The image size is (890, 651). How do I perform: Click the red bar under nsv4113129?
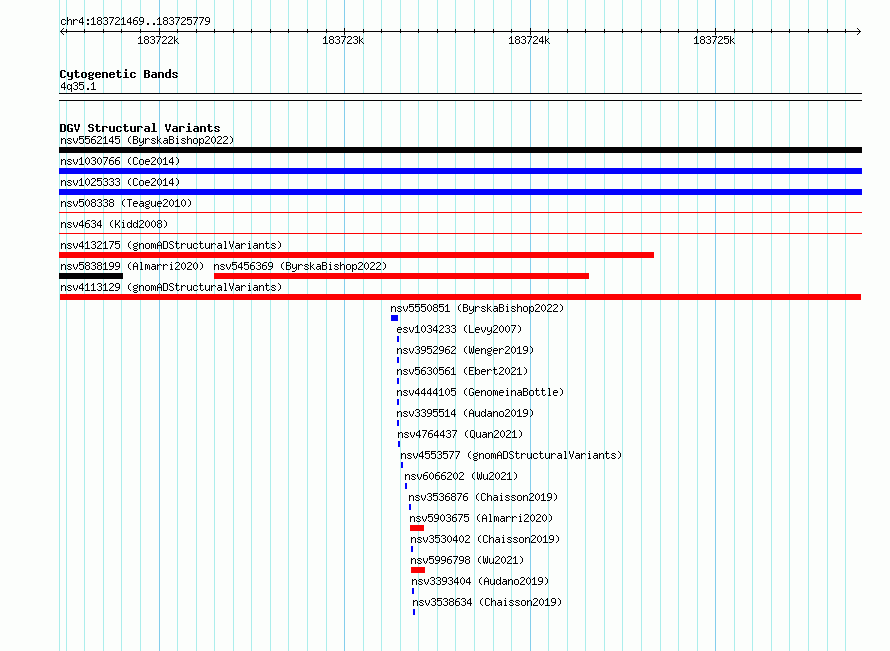(460, 297)
